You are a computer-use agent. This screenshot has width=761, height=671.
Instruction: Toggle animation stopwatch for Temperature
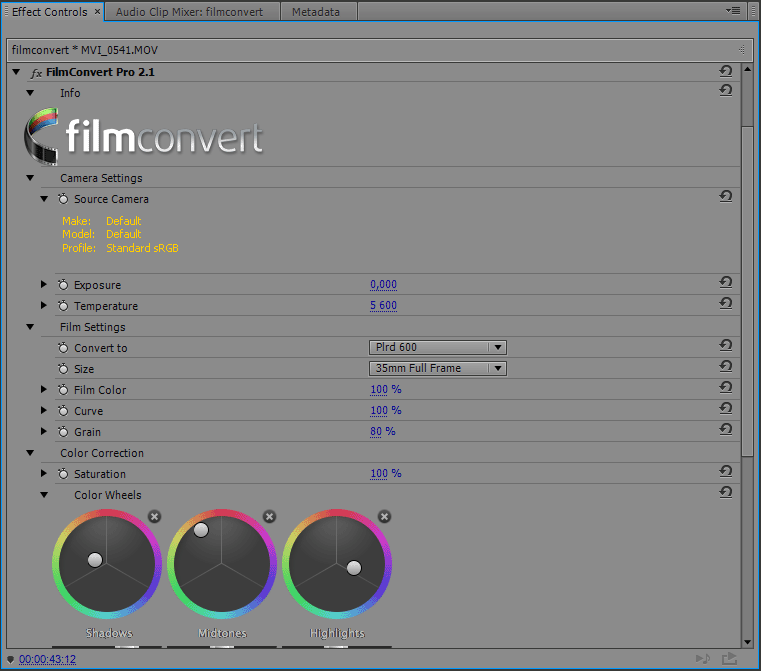click(63, 306)
